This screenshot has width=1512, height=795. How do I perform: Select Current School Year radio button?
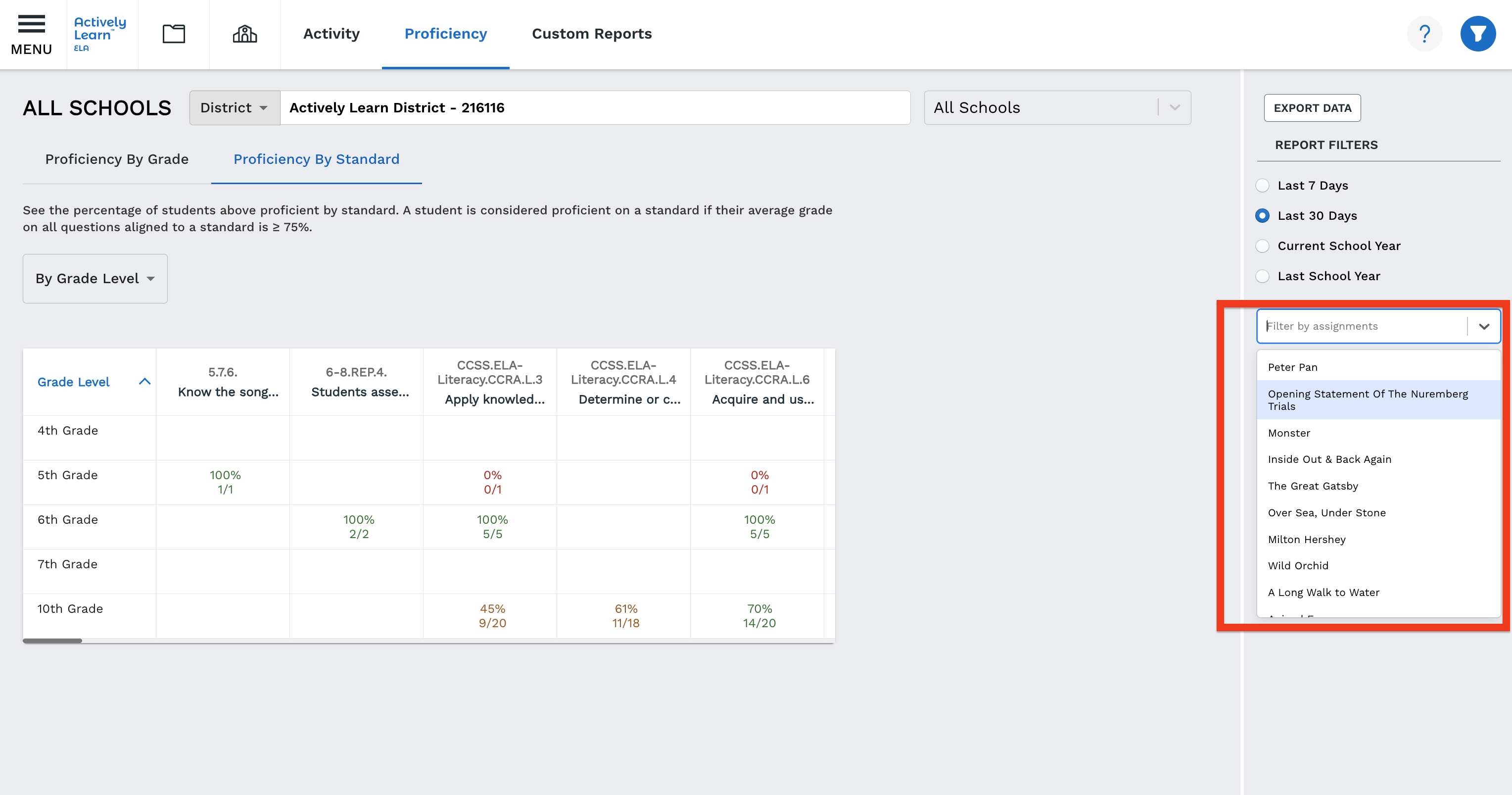coord(1262,246)
